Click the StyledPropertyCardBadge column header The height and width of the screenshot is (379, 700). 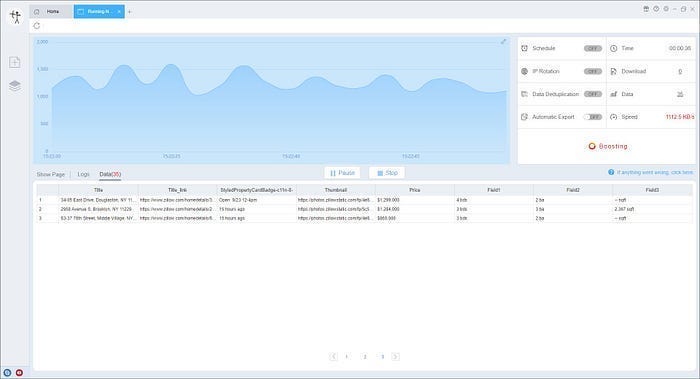[257, 190]
